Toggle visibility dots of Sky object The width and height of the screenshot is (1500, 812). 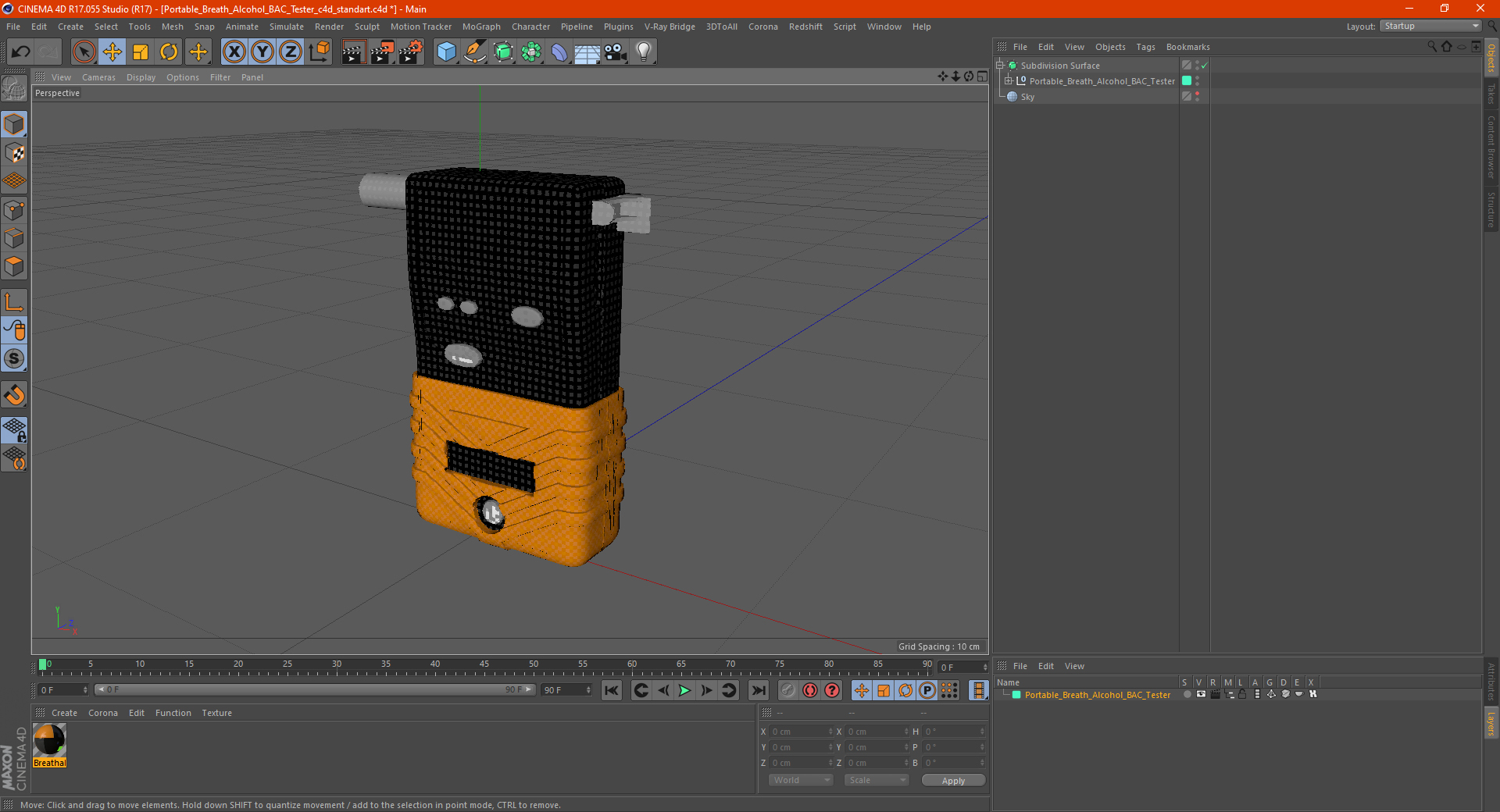(x=1197, y=97)
